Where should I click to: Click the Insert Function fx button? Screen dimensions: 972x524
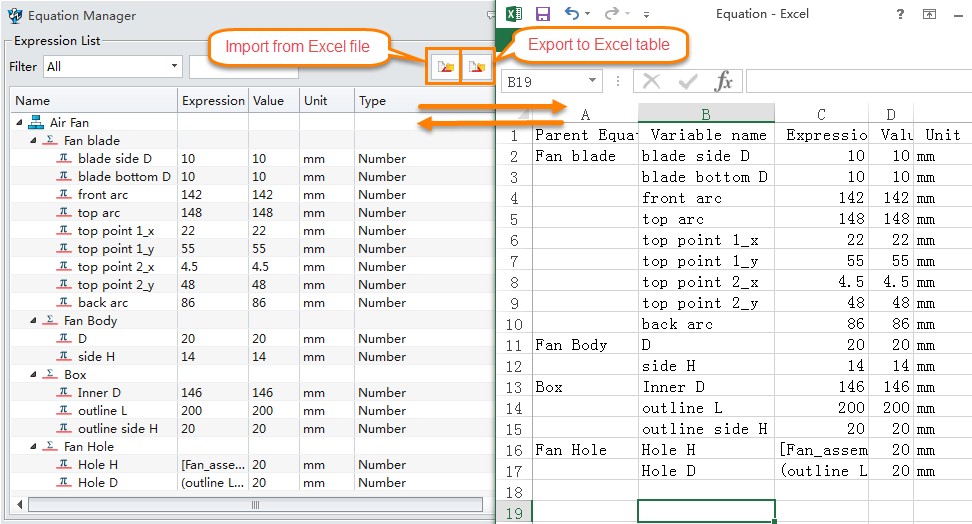coord(723,81)
